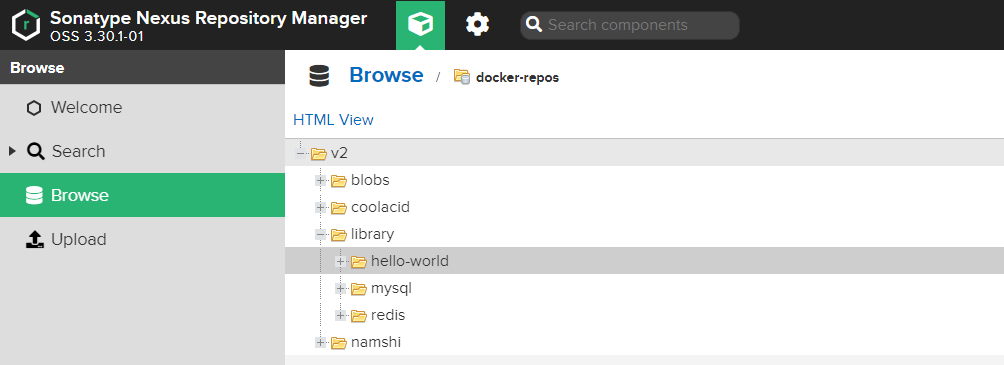Expand the blobs folder node
1004x365 pixels.
pos(320,181)
